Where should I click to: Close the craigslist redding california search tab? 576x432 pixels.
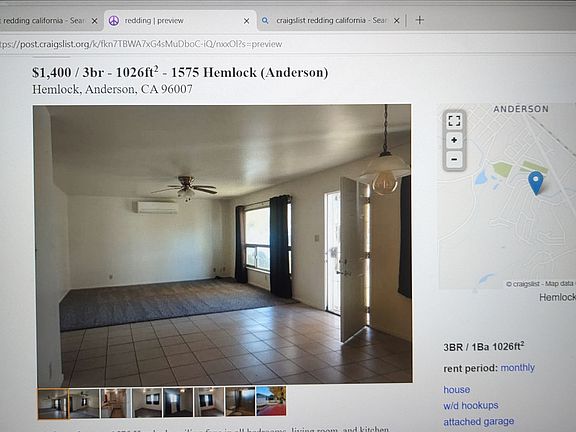pyautogui.click(x=396, y=21)
